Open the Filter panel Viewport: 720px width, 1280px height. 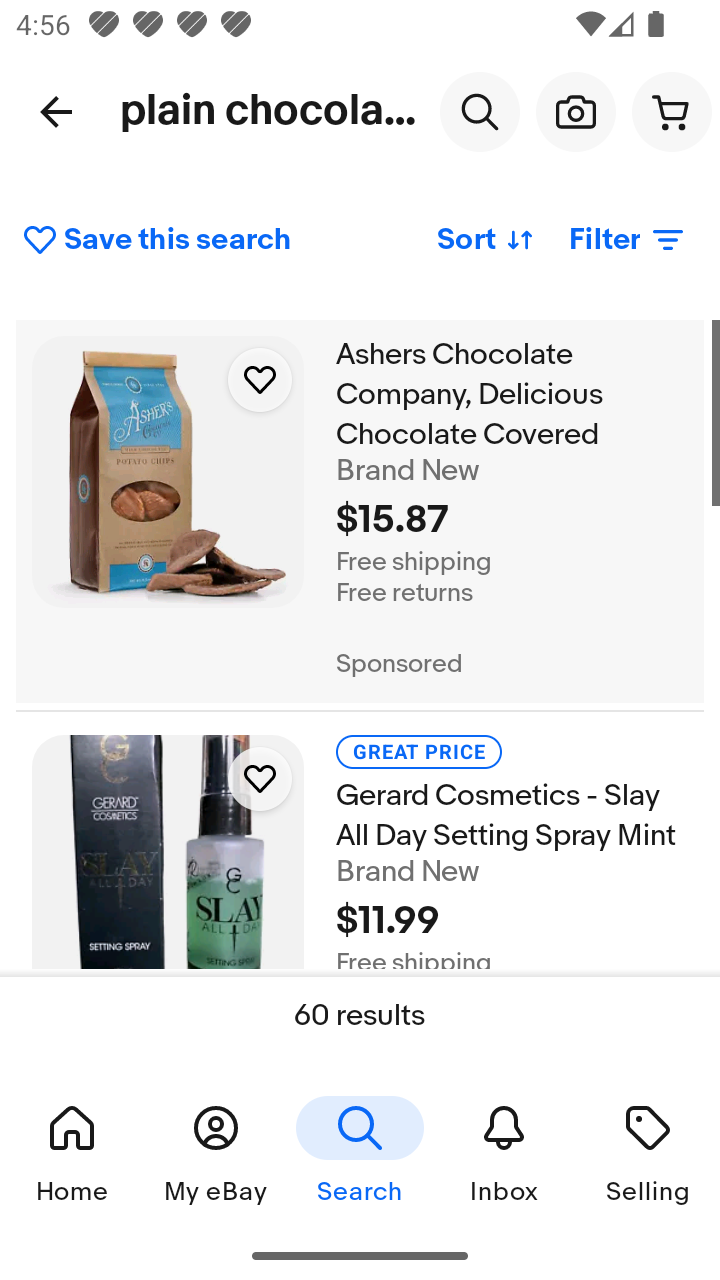(605, 240)
